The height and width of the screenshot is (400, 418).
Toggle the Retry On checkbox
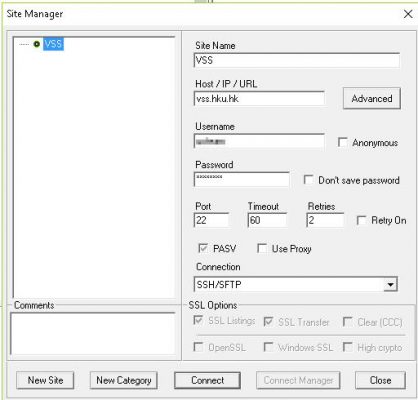362,220
